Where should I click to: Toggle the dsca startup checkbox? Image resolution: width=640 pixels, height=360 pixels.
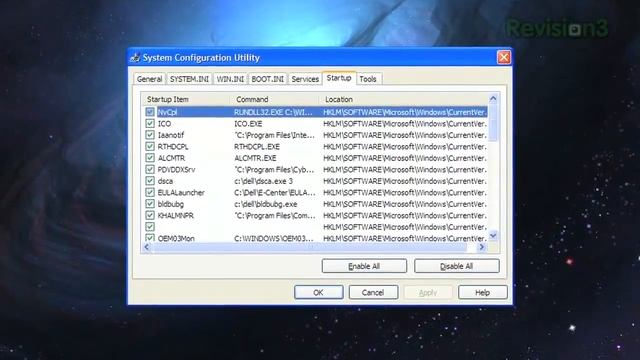(150, 180)
